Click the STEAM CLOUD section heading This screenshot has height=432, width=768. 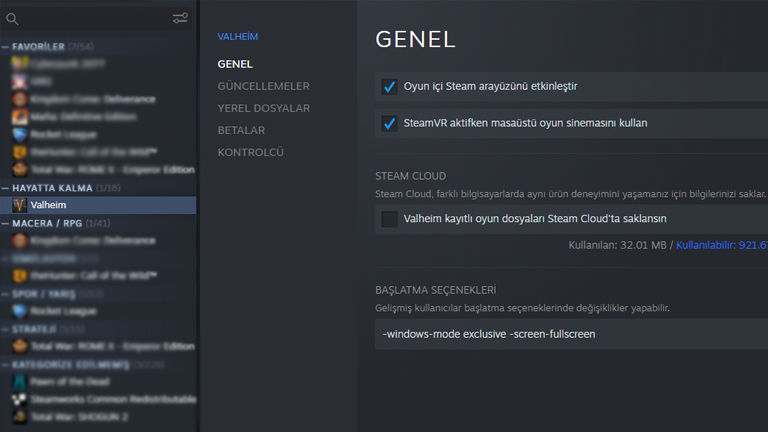(x=410, y=176)
